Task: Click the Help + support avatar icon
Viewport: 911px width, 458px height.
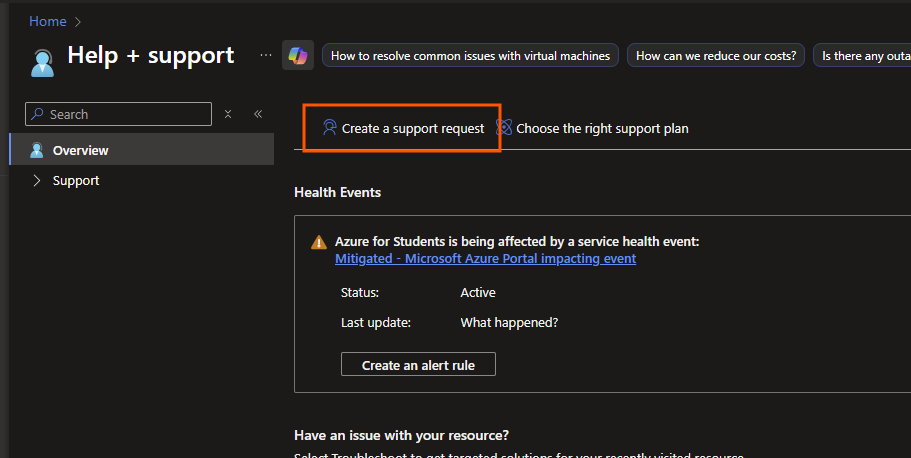Action: [42, 63]
